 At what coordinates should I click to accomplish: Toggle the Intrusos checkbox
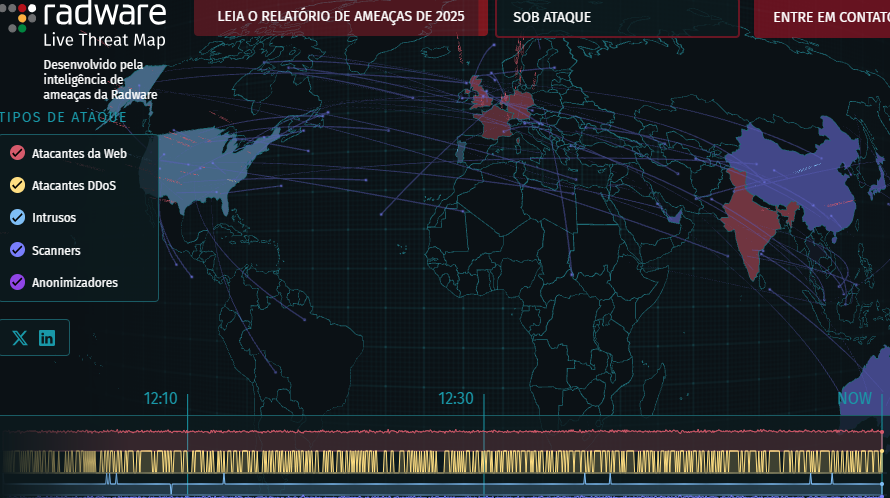pos(18,217)
